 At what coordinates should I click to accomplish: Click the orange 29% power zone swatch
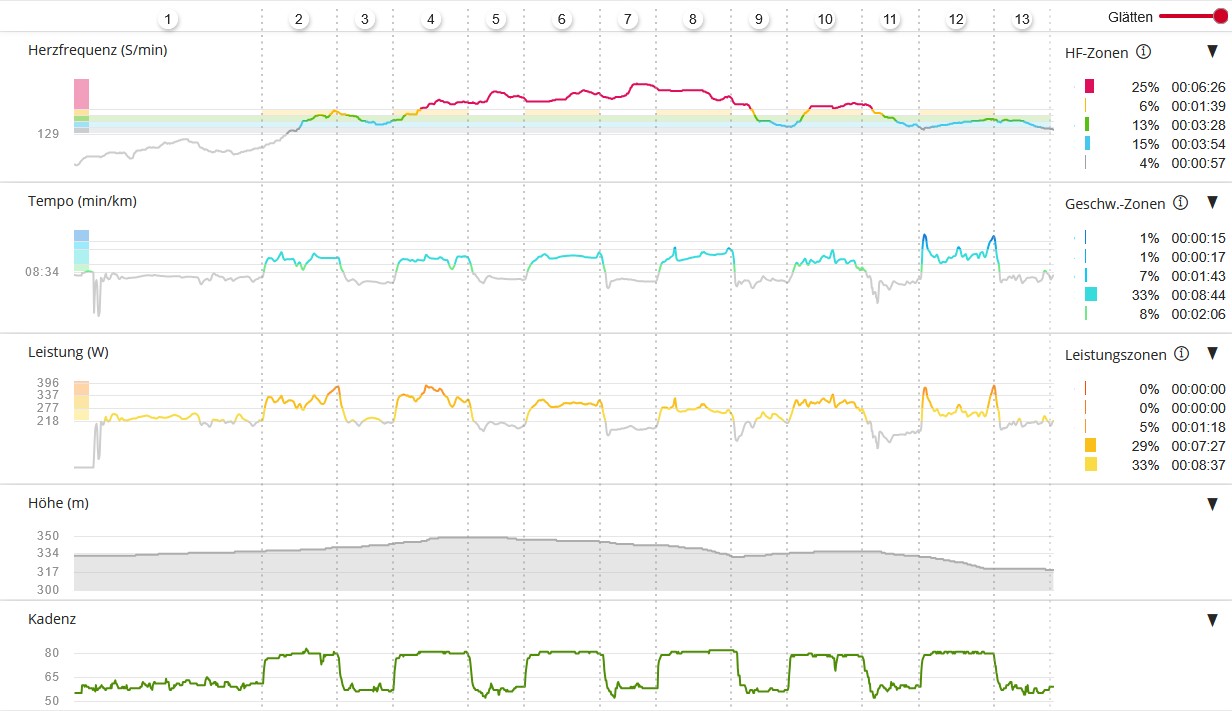pos(1090,445)
